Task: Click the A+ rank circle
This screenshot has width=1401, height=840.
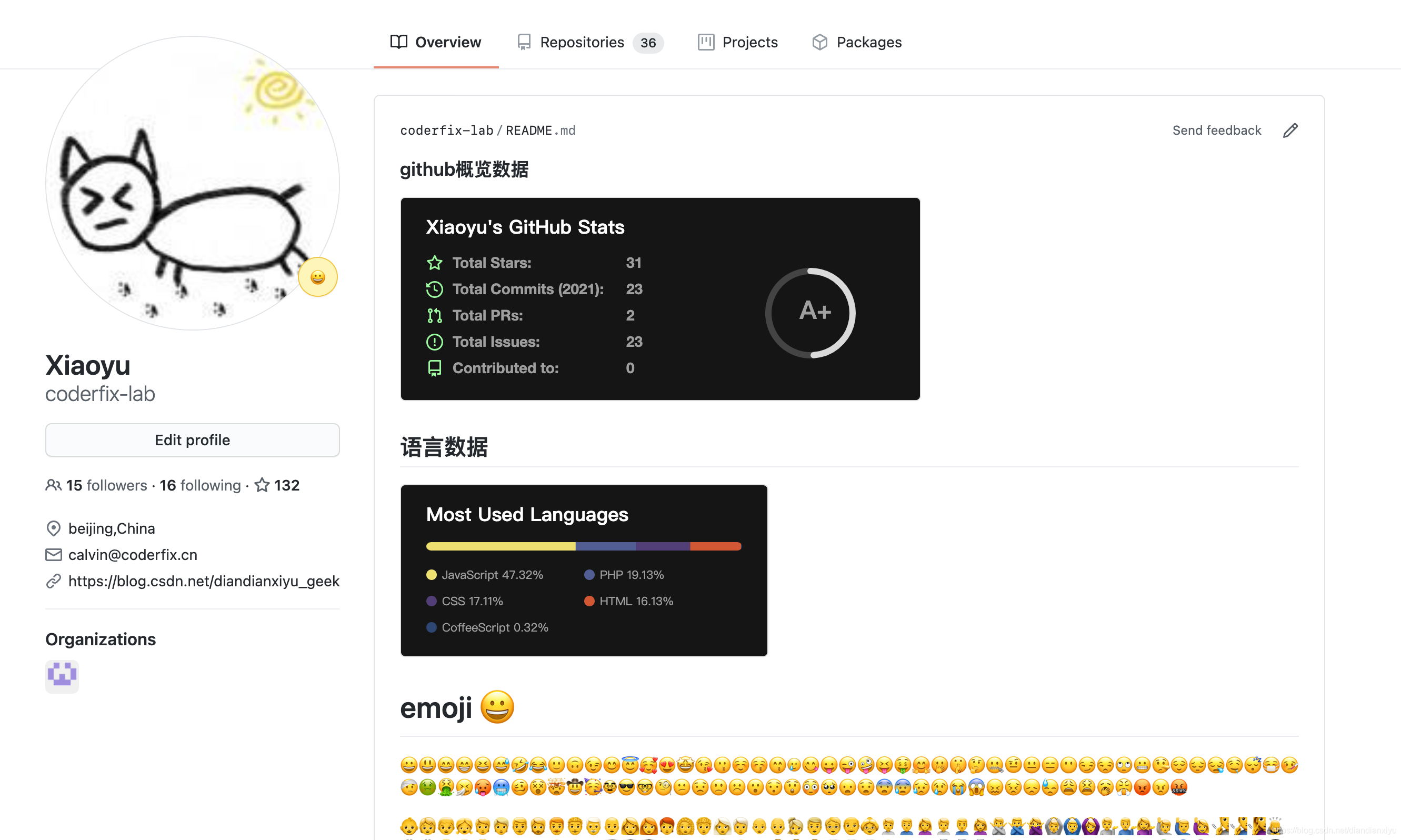Action: (810, 313)
